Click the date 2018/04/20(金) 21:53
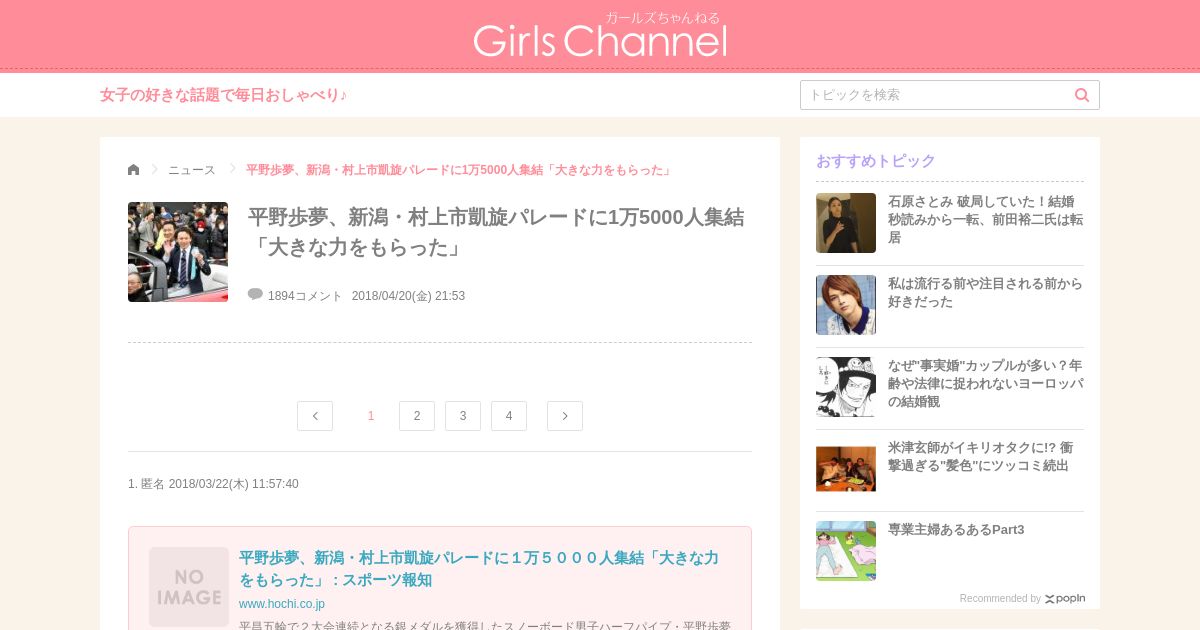1200x630 pixels. (x=408, y=296)
